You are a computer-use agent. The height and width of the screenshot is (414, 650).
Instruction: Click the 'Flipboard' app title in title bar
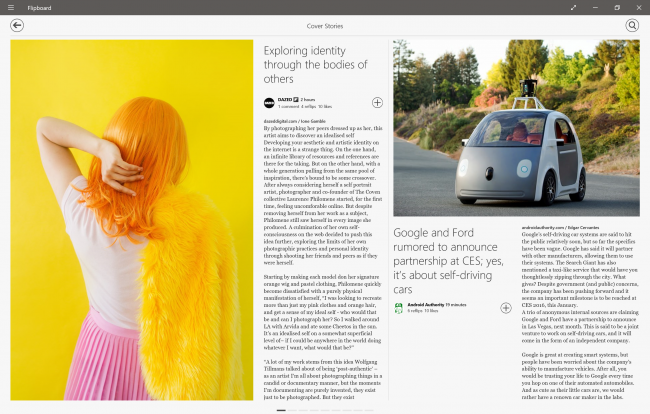tap(39, 7)
